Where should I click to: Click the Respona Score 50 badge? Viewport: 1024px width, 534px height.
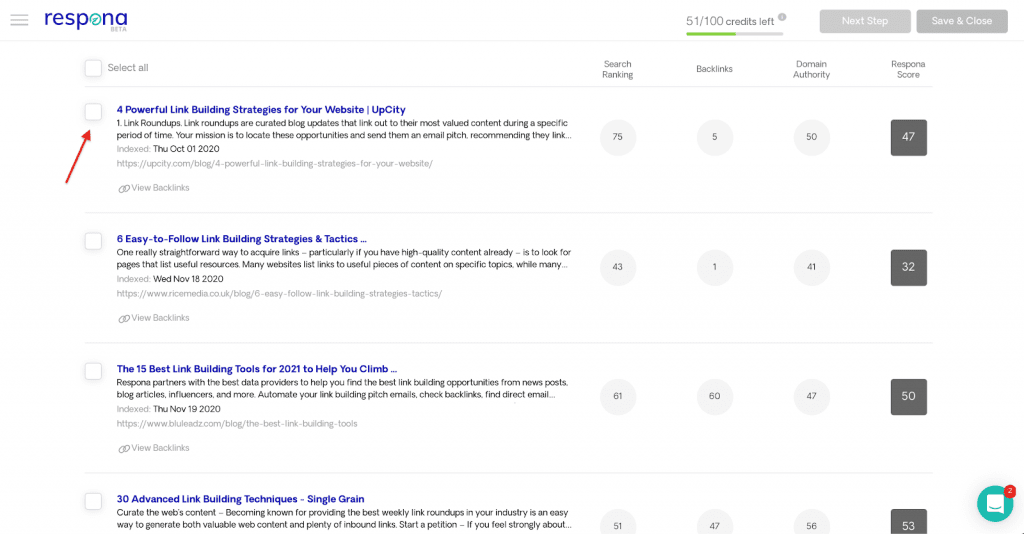click(908, 397)
